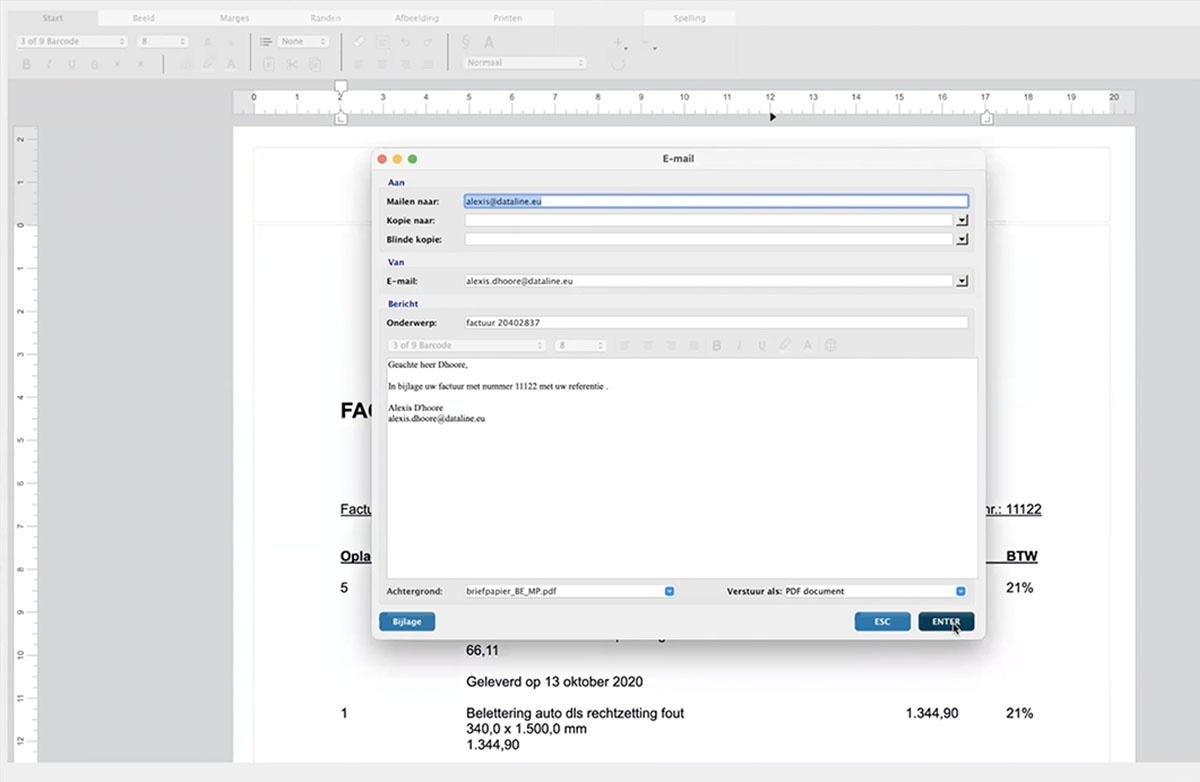Open the Achtergrond briefpapier_BE_MP.pdf dropdown
Viewport: 1200px width, 782px height.
click(x=670, y=591)
